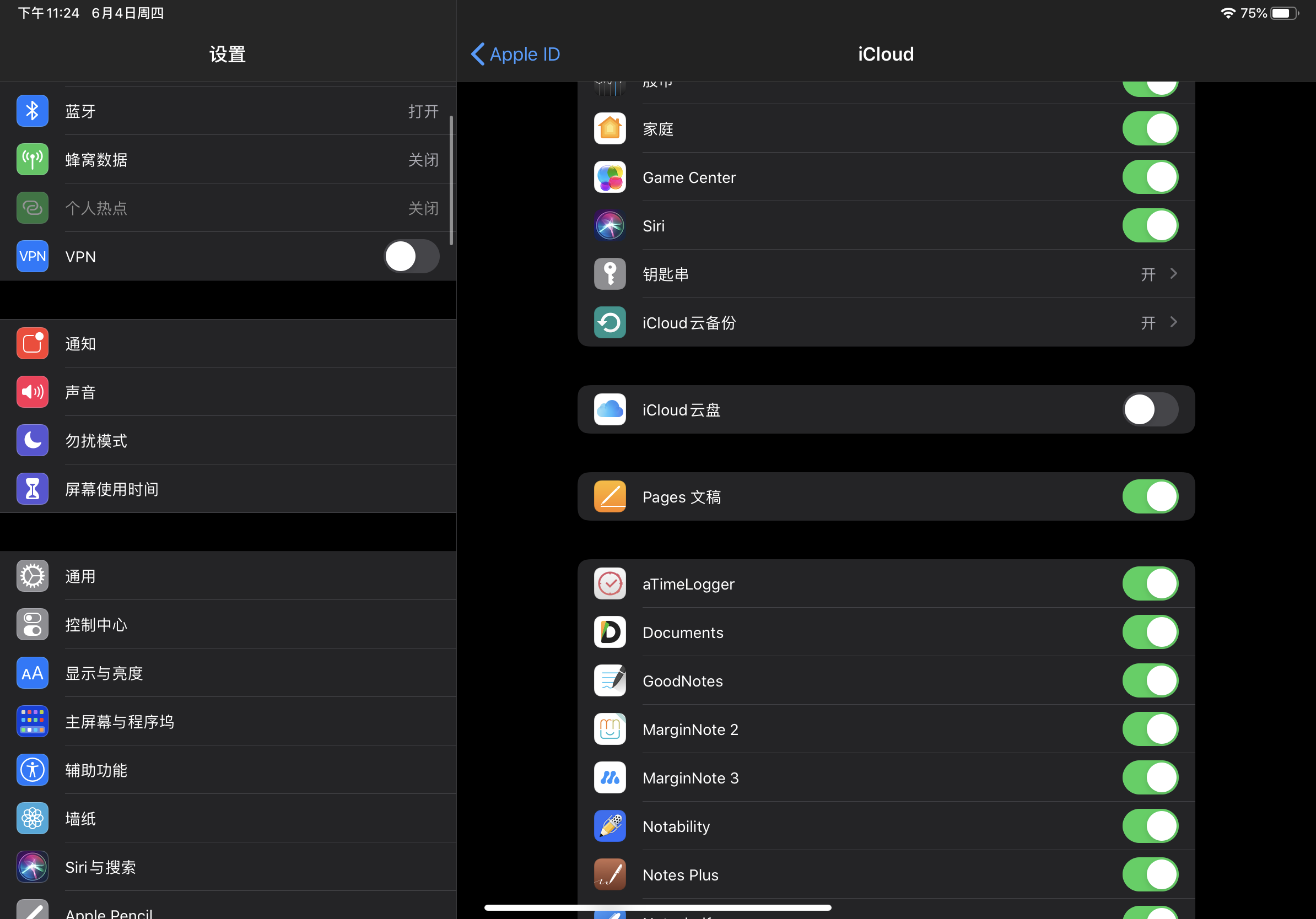Tap the 勿扰模式 moon icon
The image size is (1316, 919).
click(x=32, y=441)
